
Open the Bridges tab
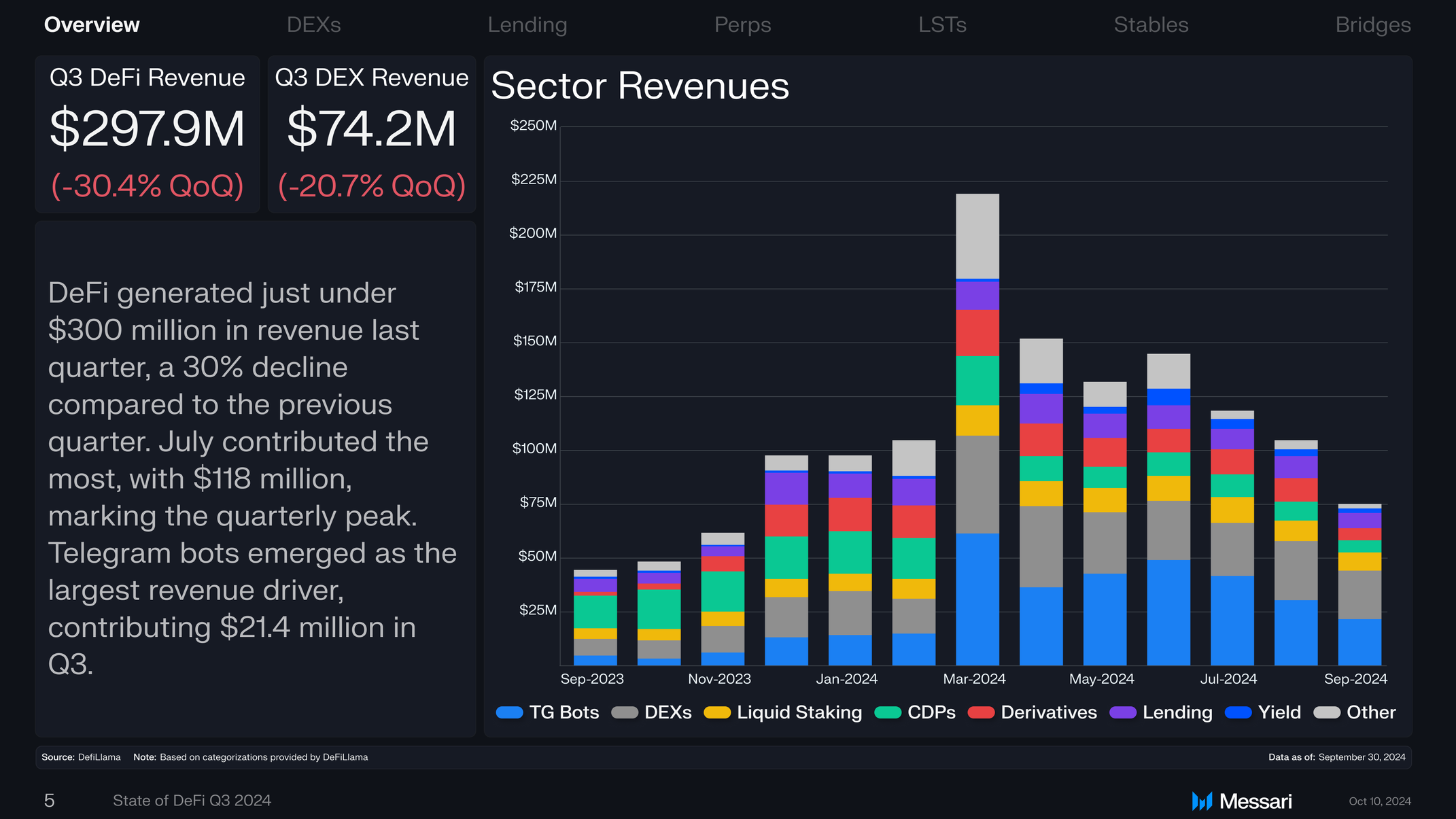1373,25
